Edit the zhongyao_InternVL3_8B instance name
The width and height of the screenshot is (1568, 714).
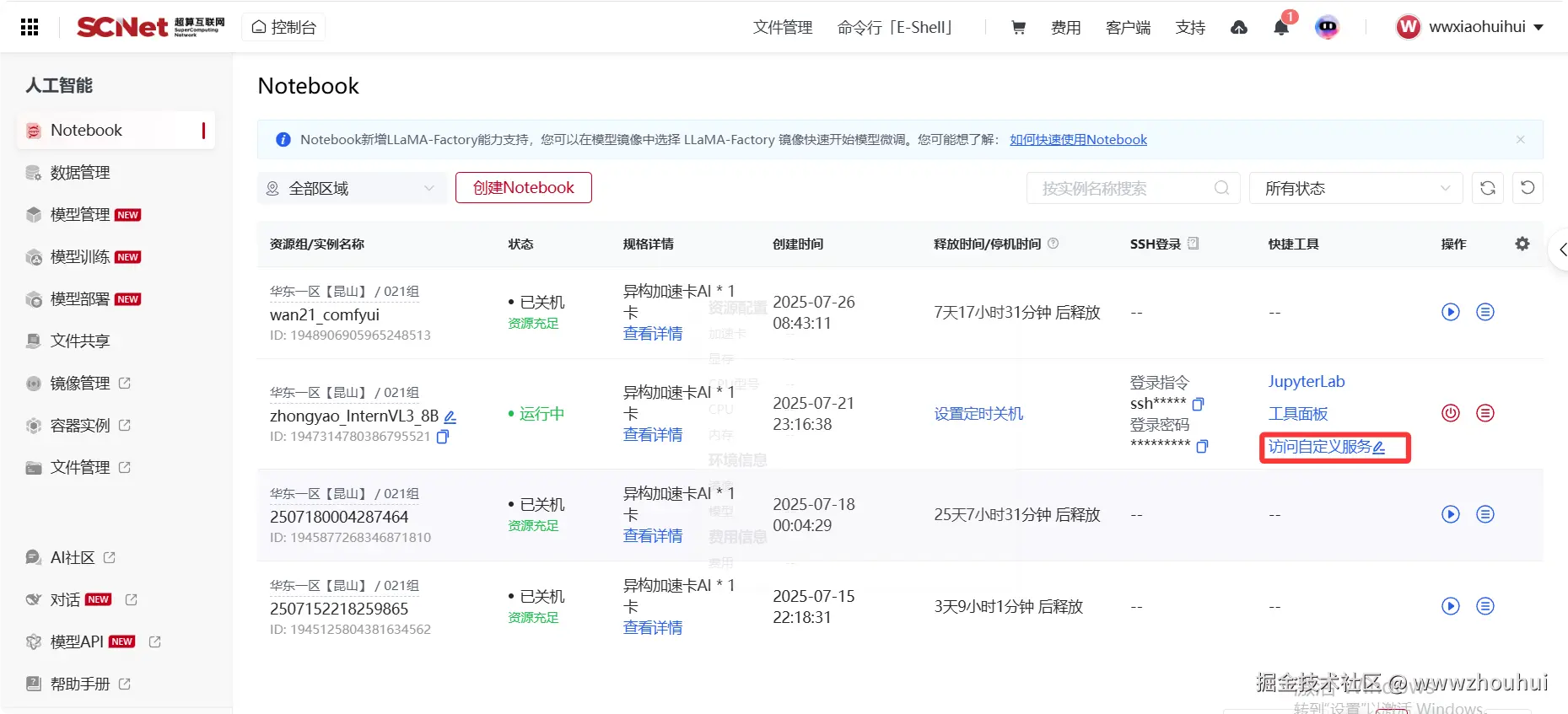click(x=450, y=416)
